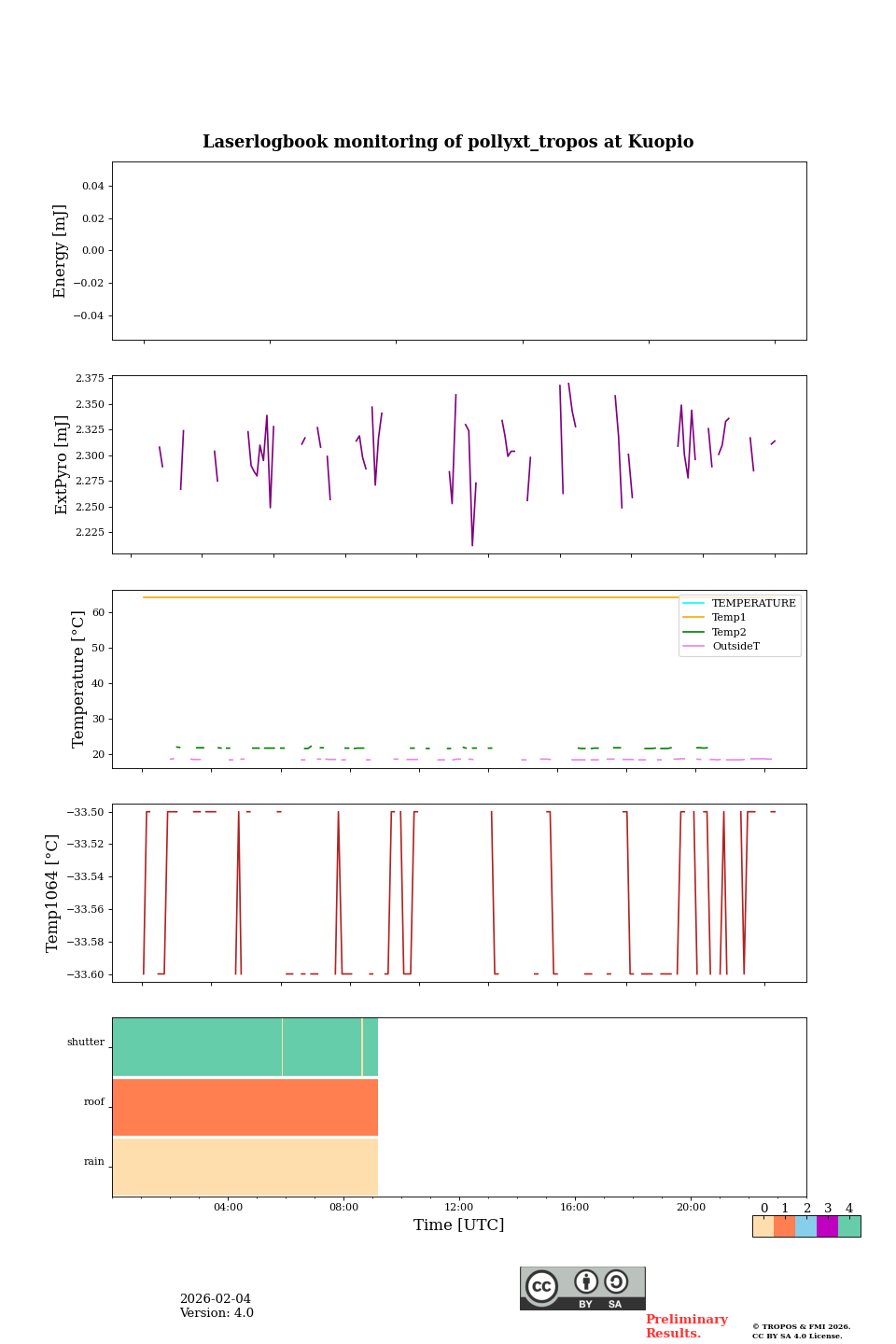Click the 12:00 time axis tick label

pos(459,1208)
